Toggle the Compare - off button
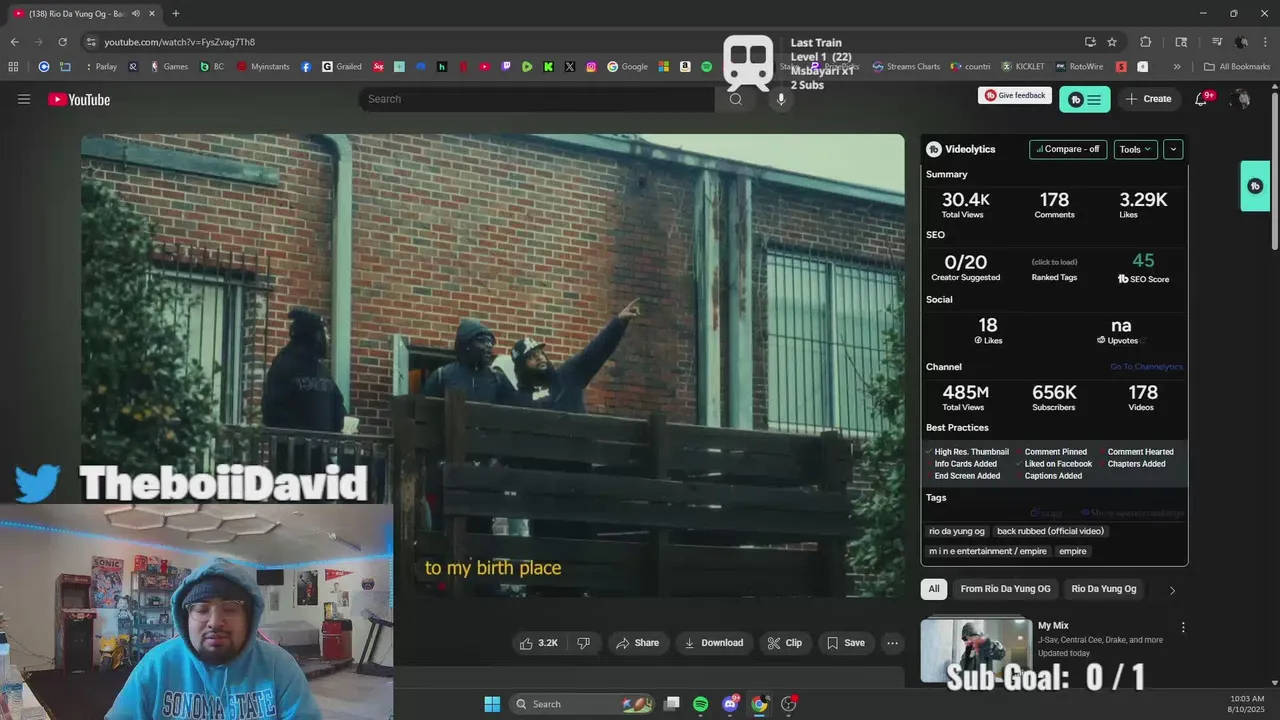This screenshot has width=1280, height=720. coord(1068,149)
